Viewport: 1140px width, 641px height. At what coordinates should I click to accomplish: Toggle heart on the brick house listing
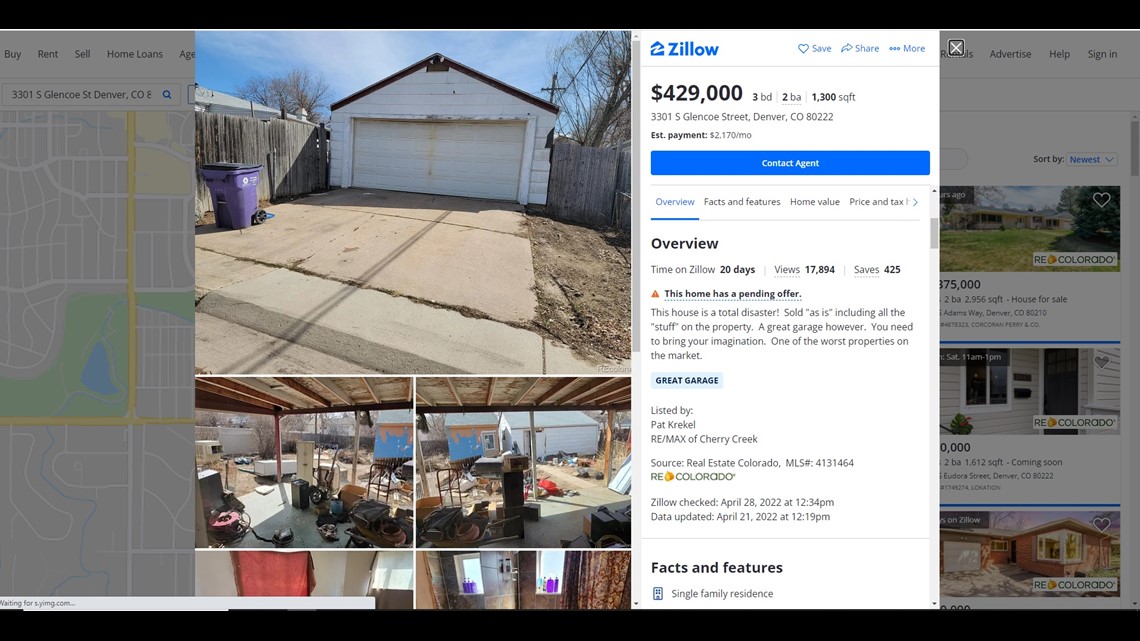[1101, 524]
